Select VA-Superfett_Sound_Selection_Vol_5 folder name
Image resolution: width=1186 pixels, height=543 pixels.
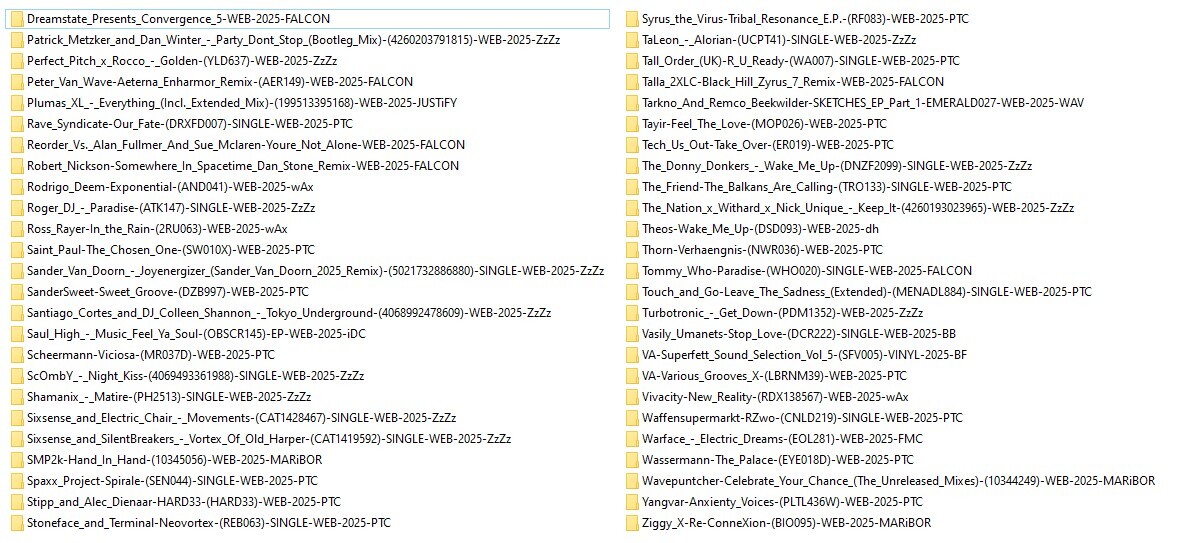click(x=805, y=355)
